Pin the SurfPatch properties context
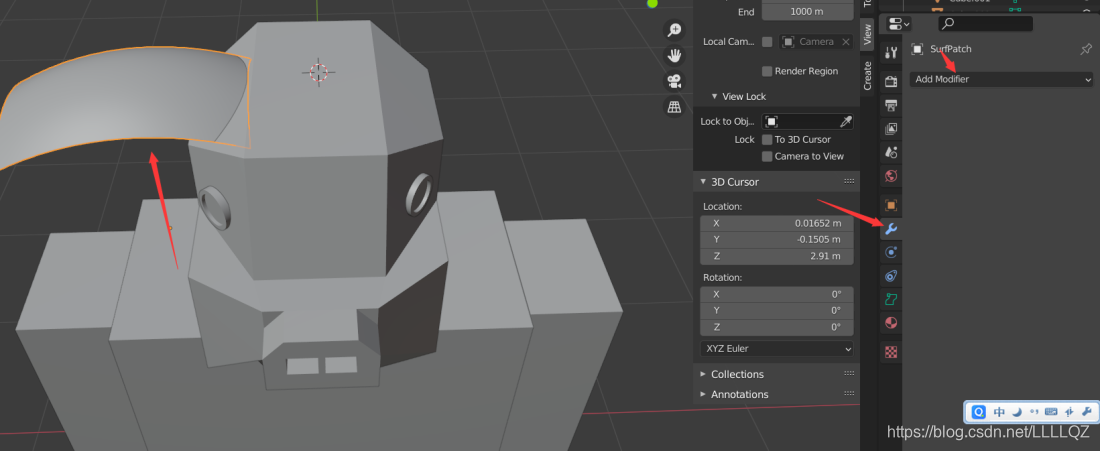 1086,49
